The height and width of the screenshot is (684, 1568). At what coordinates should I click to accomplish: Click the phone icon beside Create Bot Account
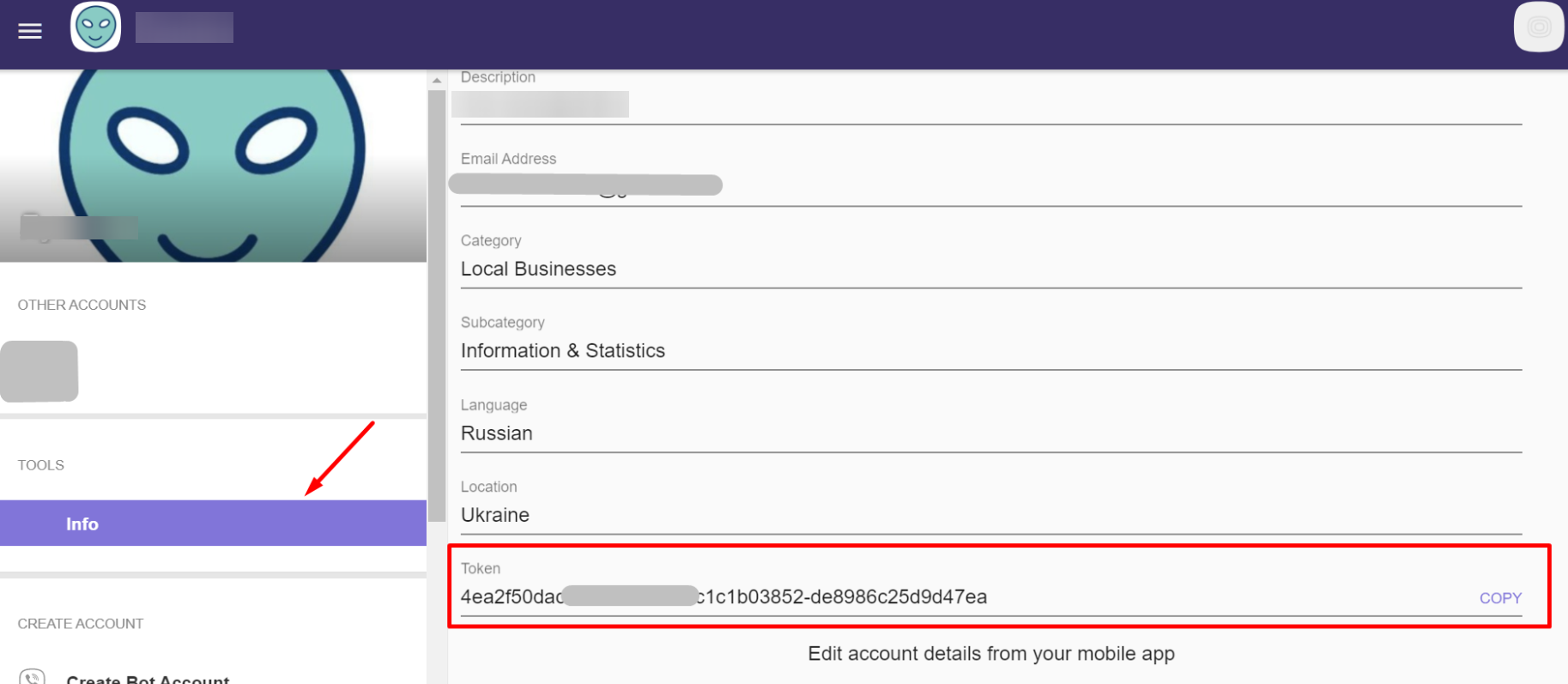click(32, 678)
